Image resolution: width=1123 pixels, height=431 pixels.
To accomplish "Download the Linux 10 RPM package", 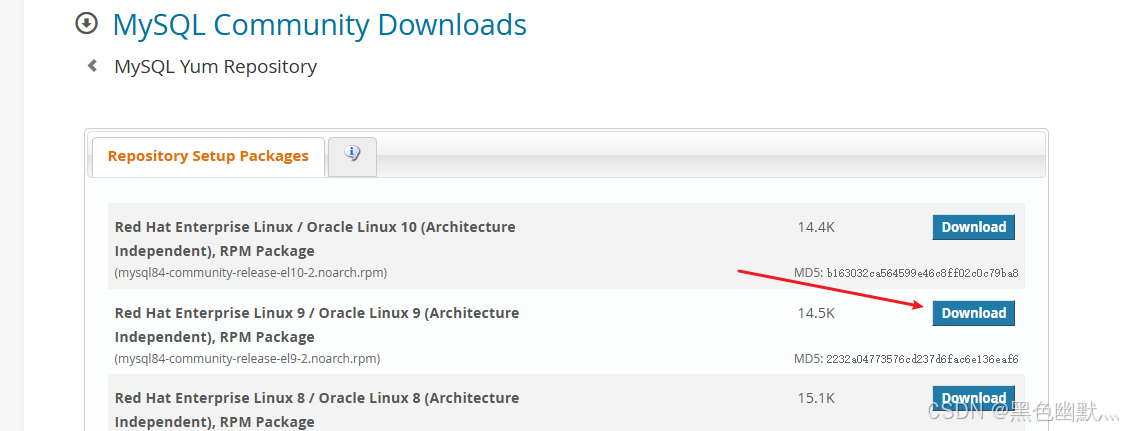I will pyautogui.click(x=973, y=227).
